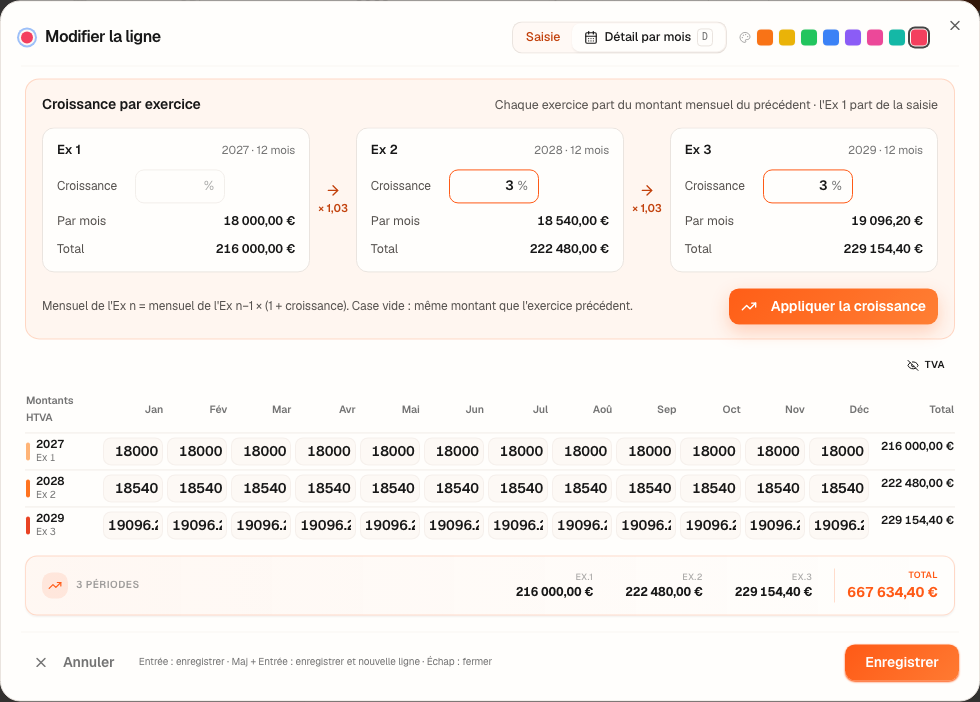Edit the 2027 Déc amount field
Image resolution: width=980 pixels, height=702 pixels.
[839, 451]
